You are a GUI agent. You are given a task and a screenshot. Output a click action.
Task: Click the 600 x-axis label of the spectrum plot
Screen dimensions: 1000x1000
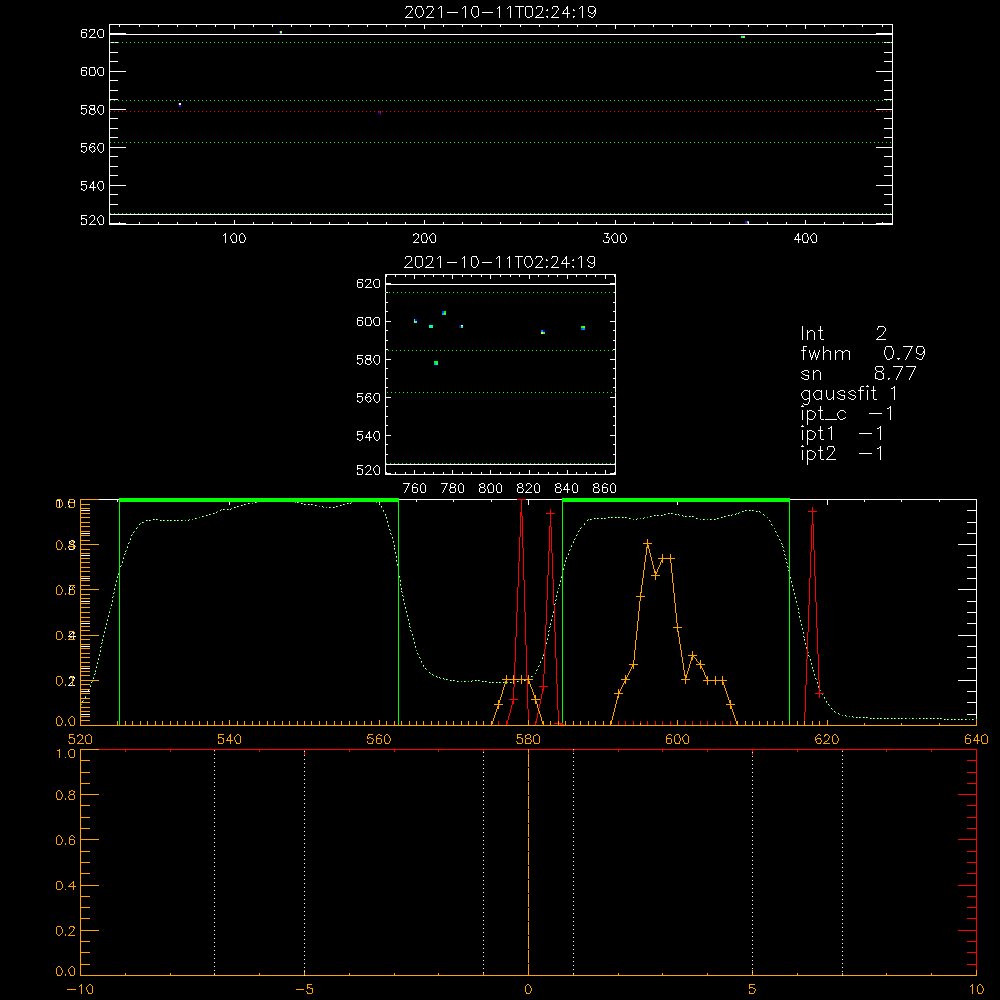click(x=677, y=739)
